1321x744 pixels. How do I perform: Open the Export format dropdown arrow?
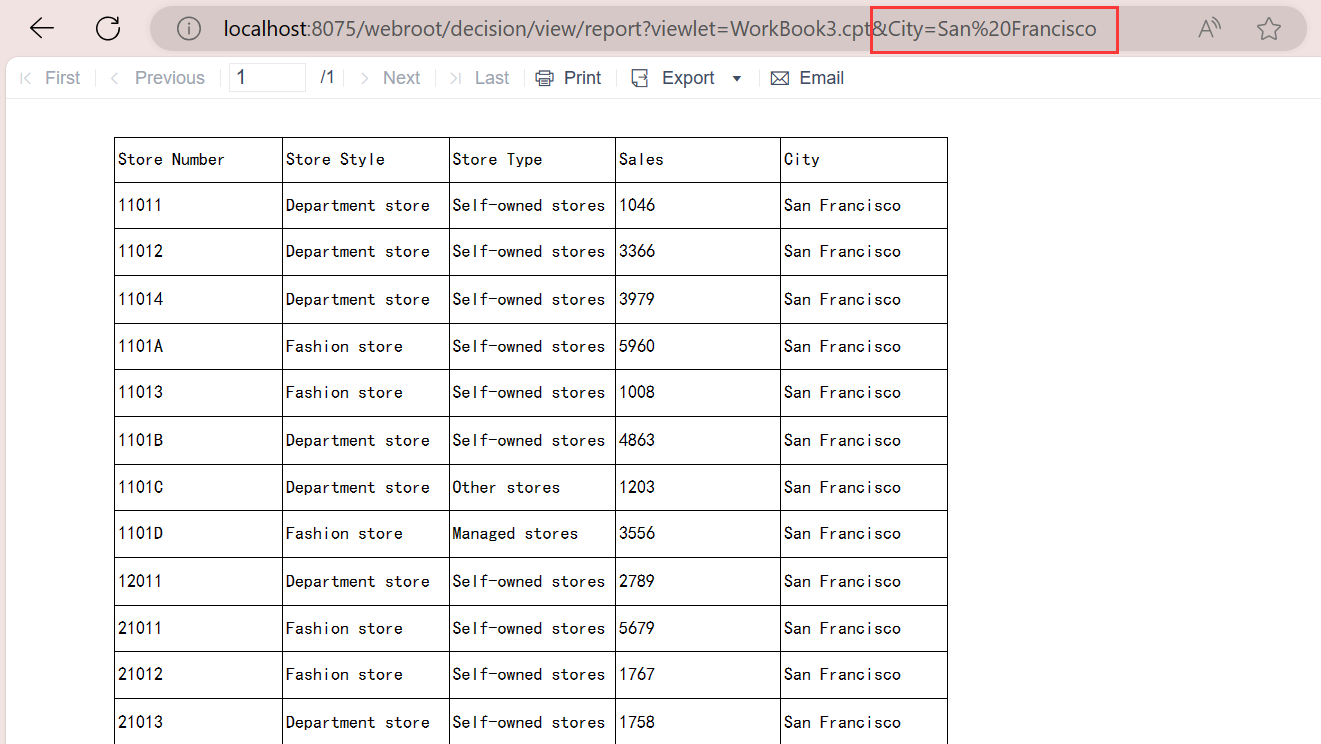pyautogui.click(x=736, y=77)
